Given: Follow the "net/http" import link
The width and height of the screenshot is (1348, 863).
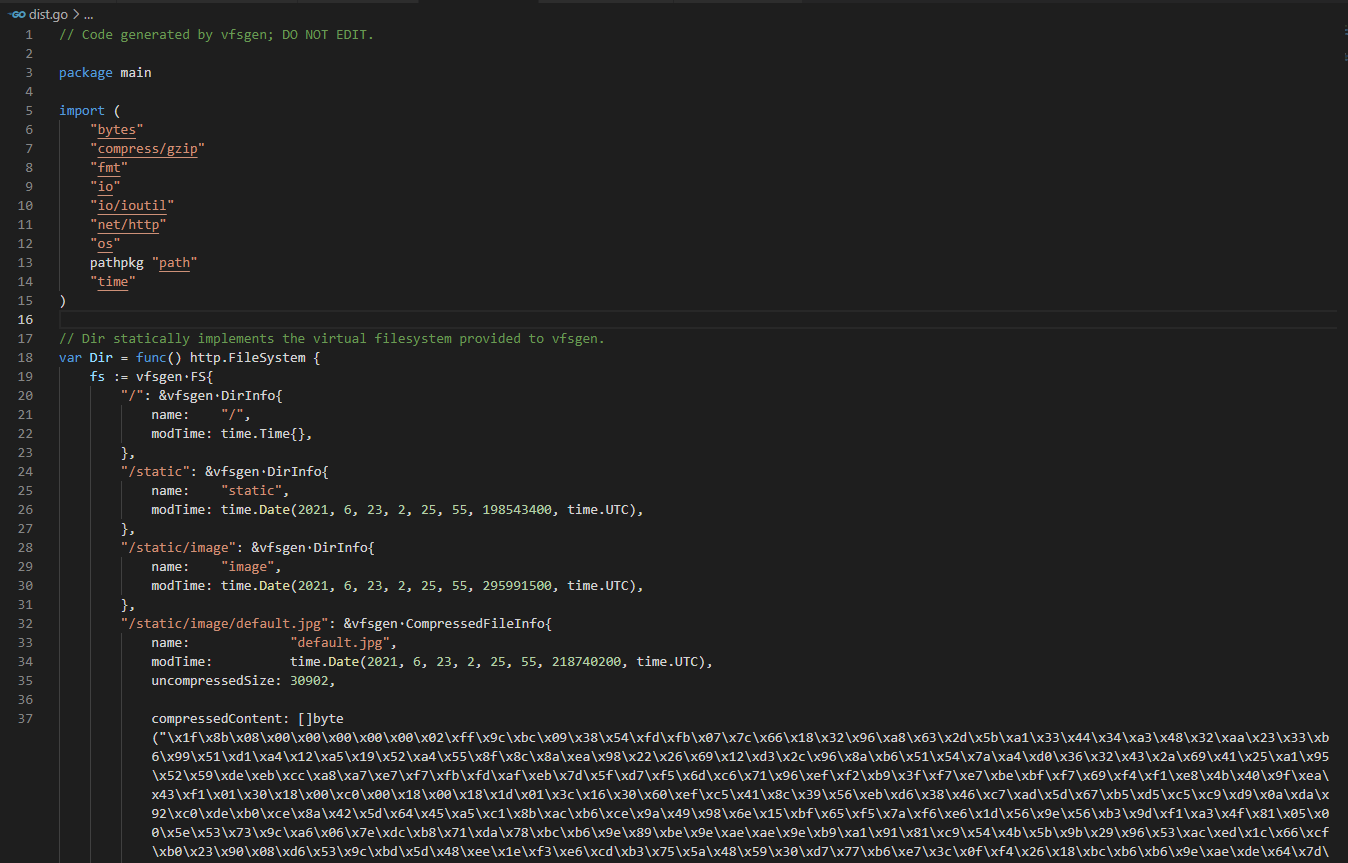Looking at the screenshot, I should pos(128,225).
